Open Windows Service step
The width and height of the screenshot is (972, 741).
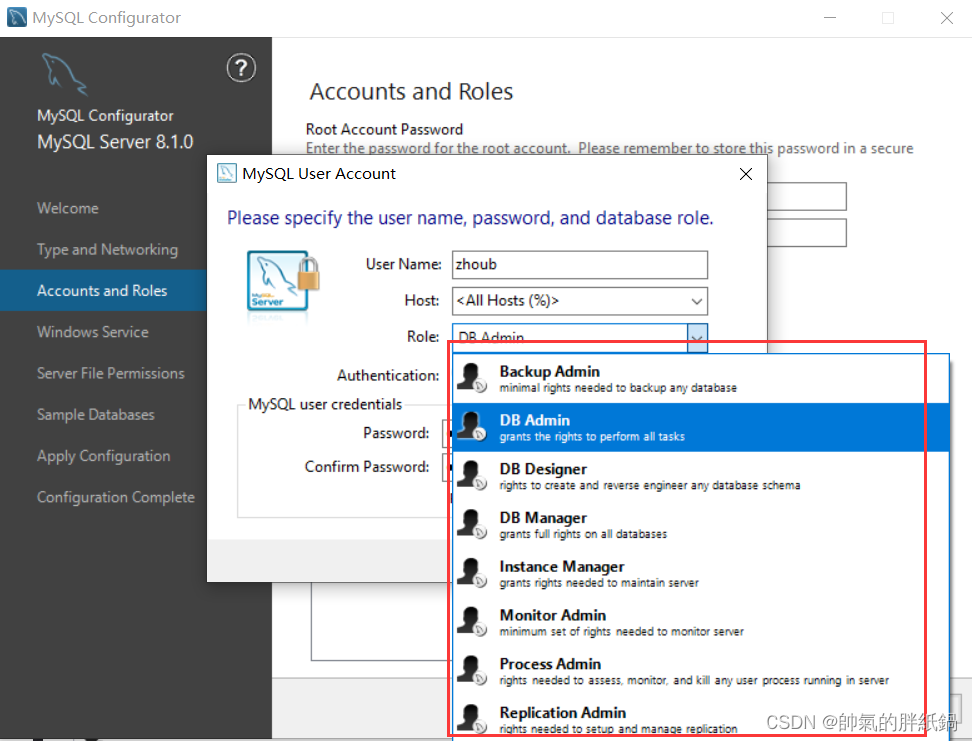click(92, 332)
